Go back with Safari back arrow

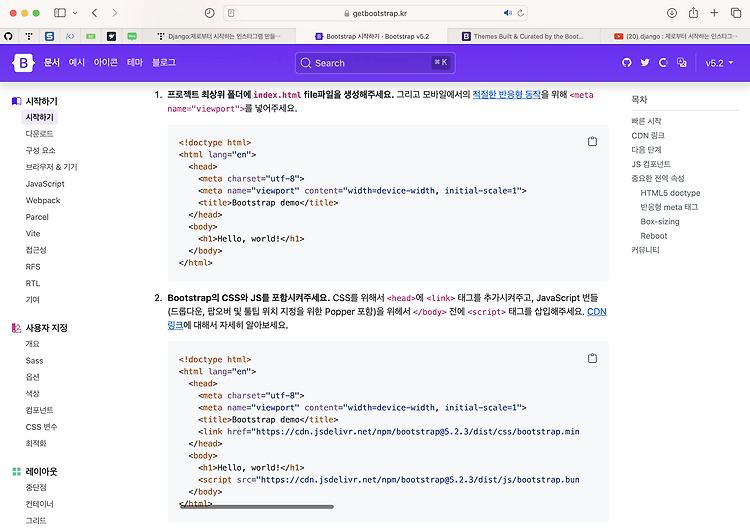click(94, 13)
